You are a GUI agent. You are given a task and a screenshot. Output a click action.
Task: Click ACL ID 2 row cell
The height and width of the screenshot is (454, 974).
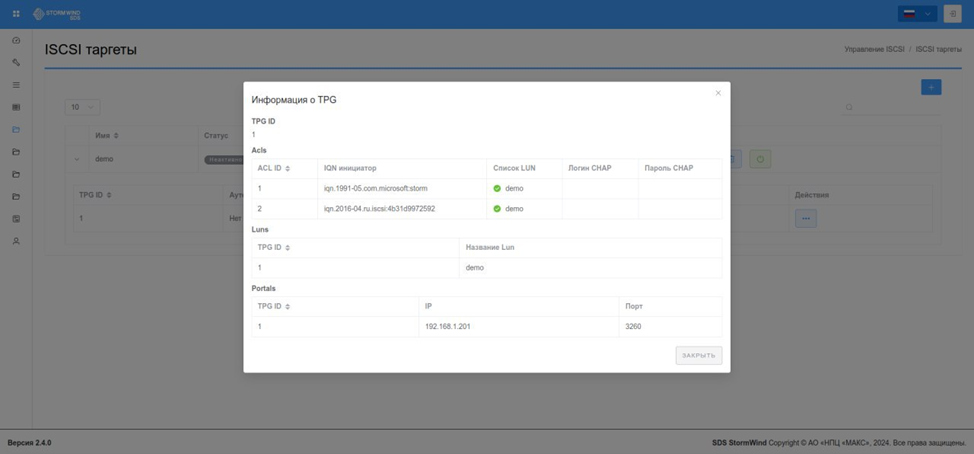(x=284, y=209)
